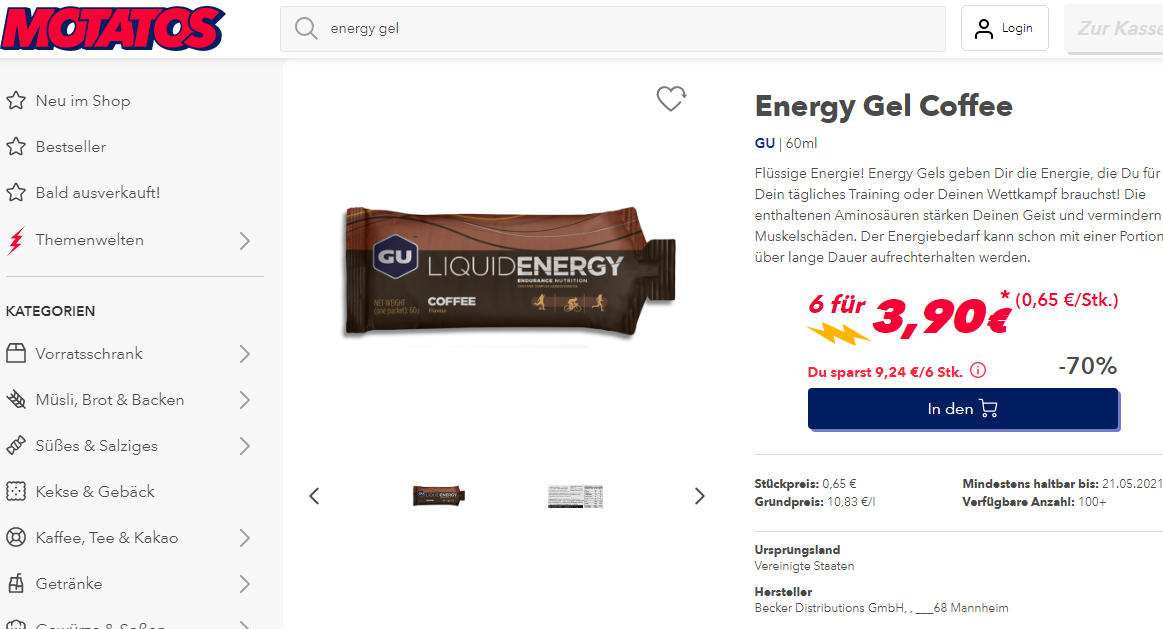Open Kekse & Gebäck category
This screenshot has height=629, width=1163.
[80, 492]
